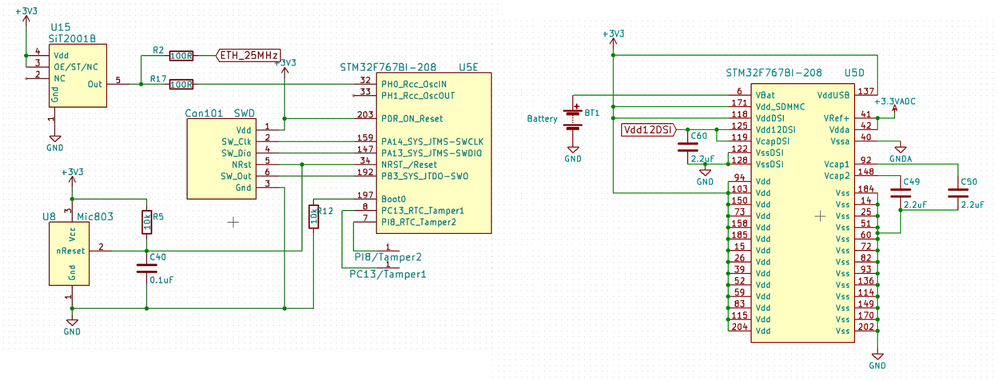The width and height of the screenshot is (998, 381).
Task: Click the PA14_SYS_JTMS-SWCLK pin label
Action: pyautogui.click(x=432, y=141)
